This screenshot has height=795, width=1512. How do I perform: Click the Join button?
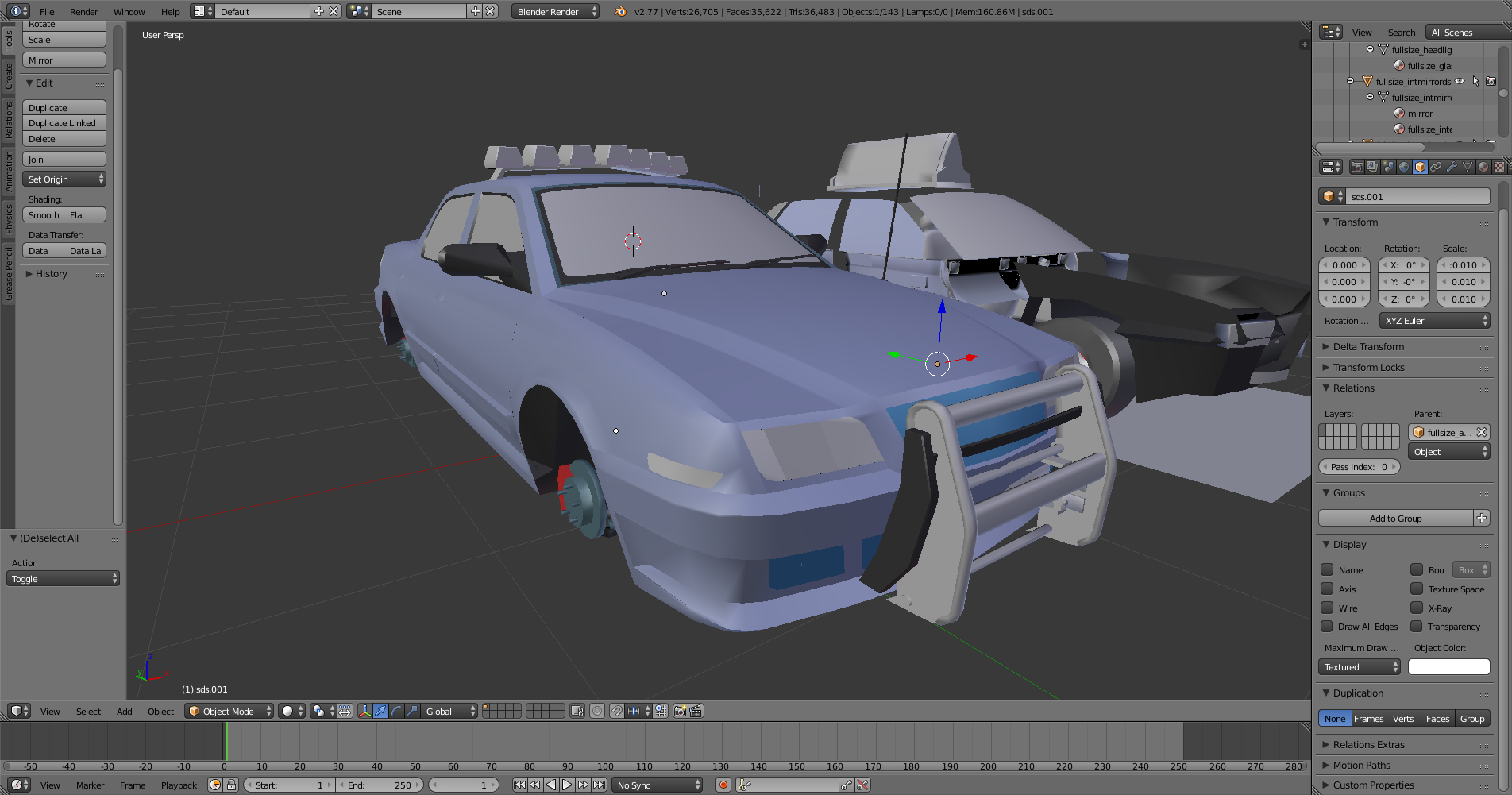point(64,160)
